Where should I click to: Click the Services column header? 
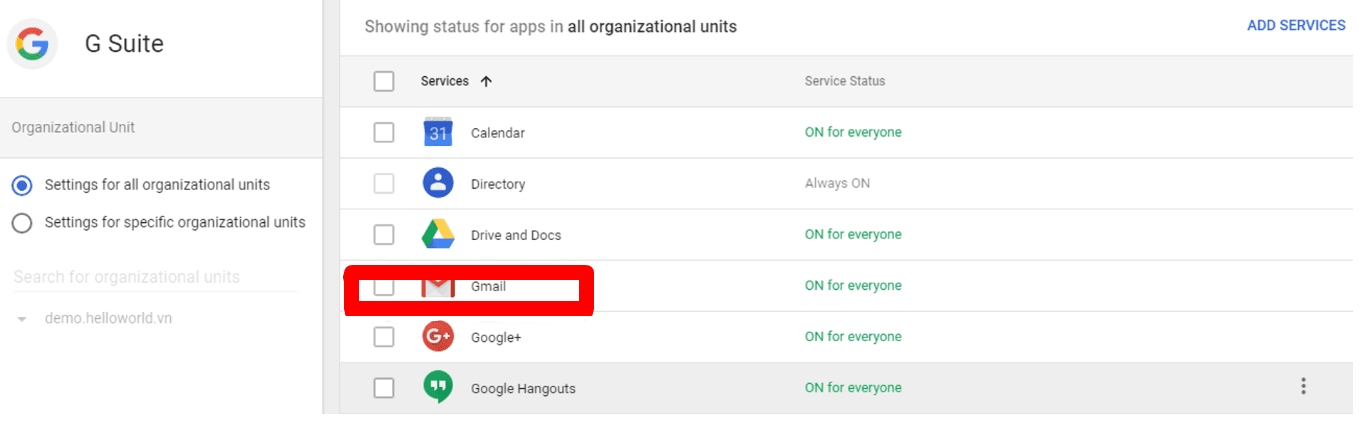[445, 81]
